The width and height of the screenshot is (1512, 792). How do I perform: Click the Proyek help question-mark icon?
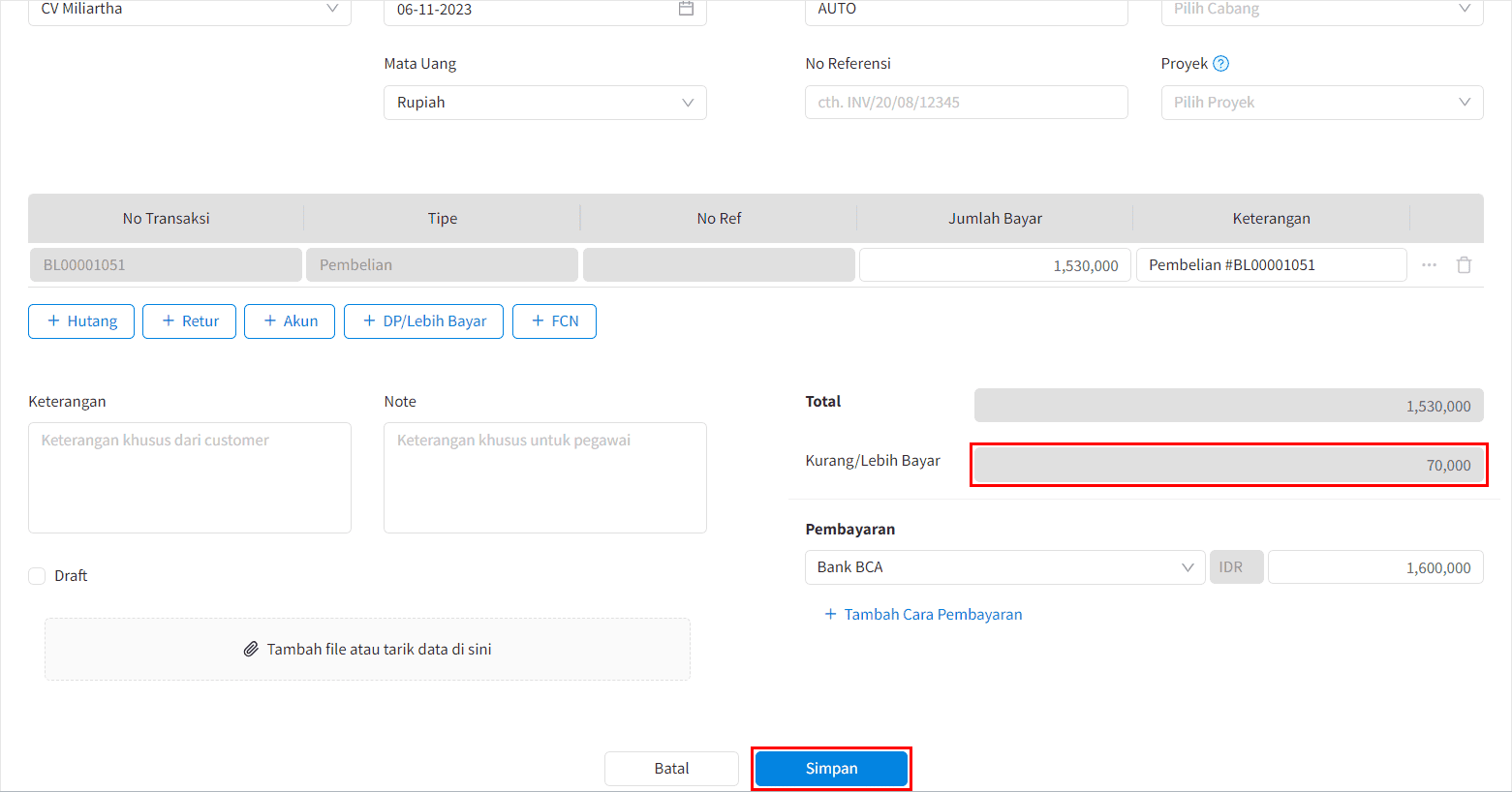(x=1220, y=64)
